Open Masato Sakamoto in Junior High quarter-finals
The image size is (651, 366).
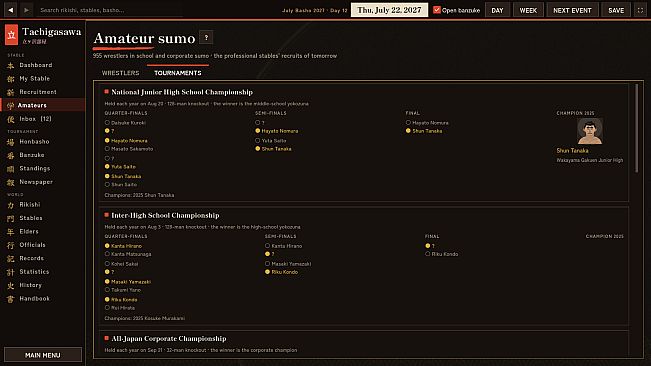point(132,149)
